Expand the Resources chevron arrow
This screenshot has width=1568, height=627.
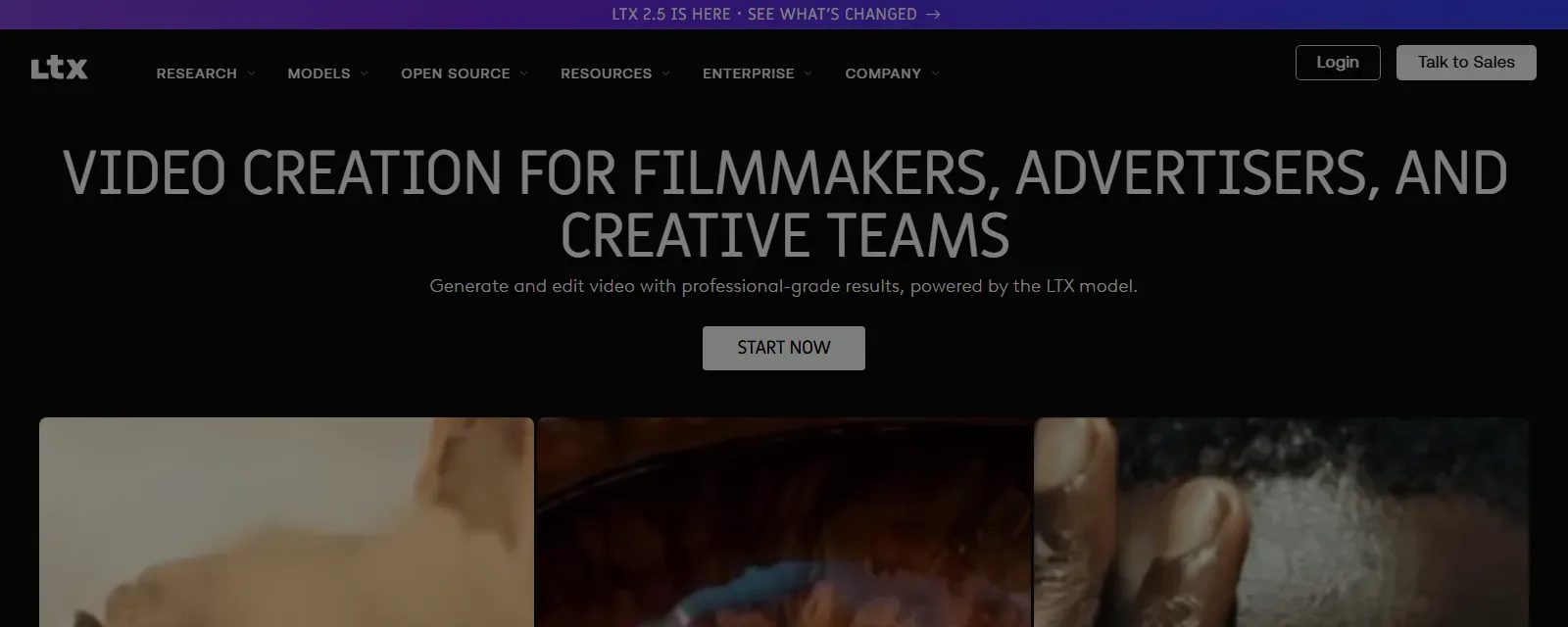[x=666, y=73]
